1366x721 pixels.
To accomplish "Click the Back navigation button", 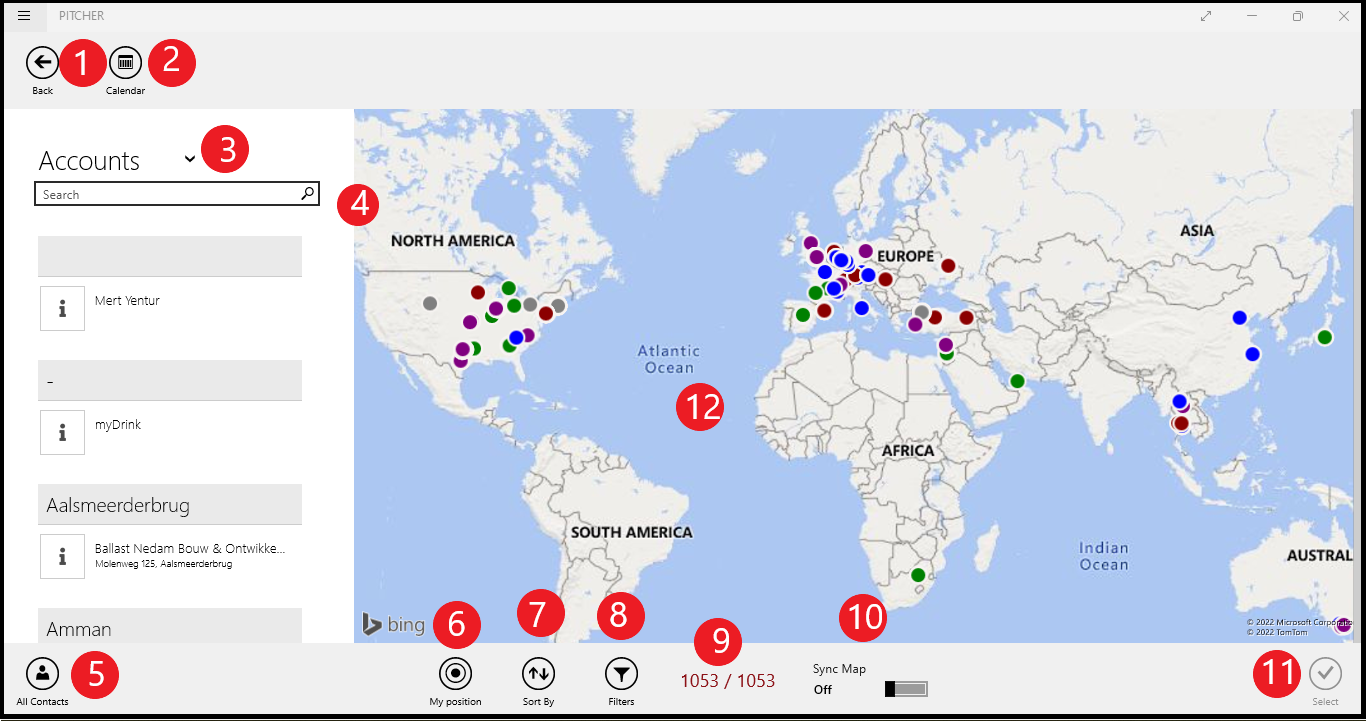I will (x=42, y=62).
